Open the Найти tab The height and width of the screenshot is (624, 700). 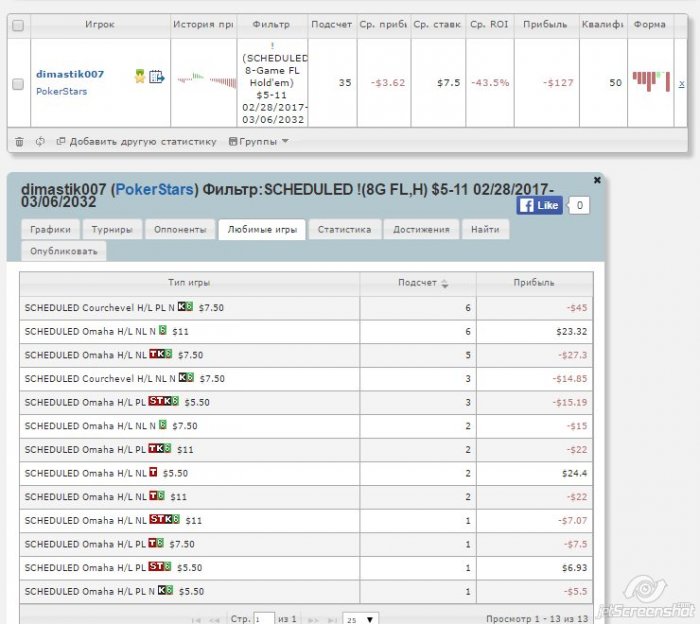(x=485, y=229)
